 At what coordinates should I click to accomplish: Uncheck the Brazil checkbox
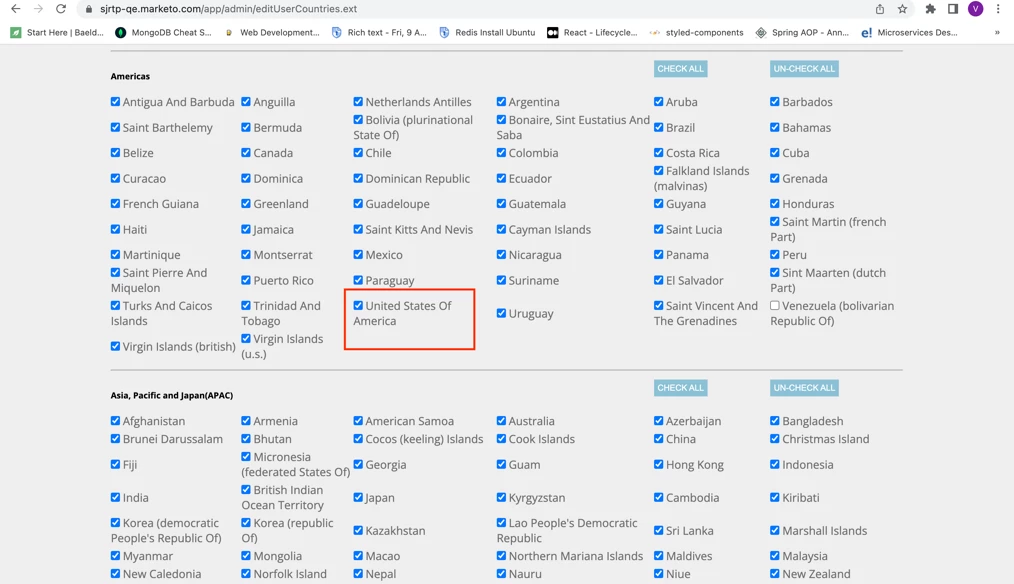[658, 127]
